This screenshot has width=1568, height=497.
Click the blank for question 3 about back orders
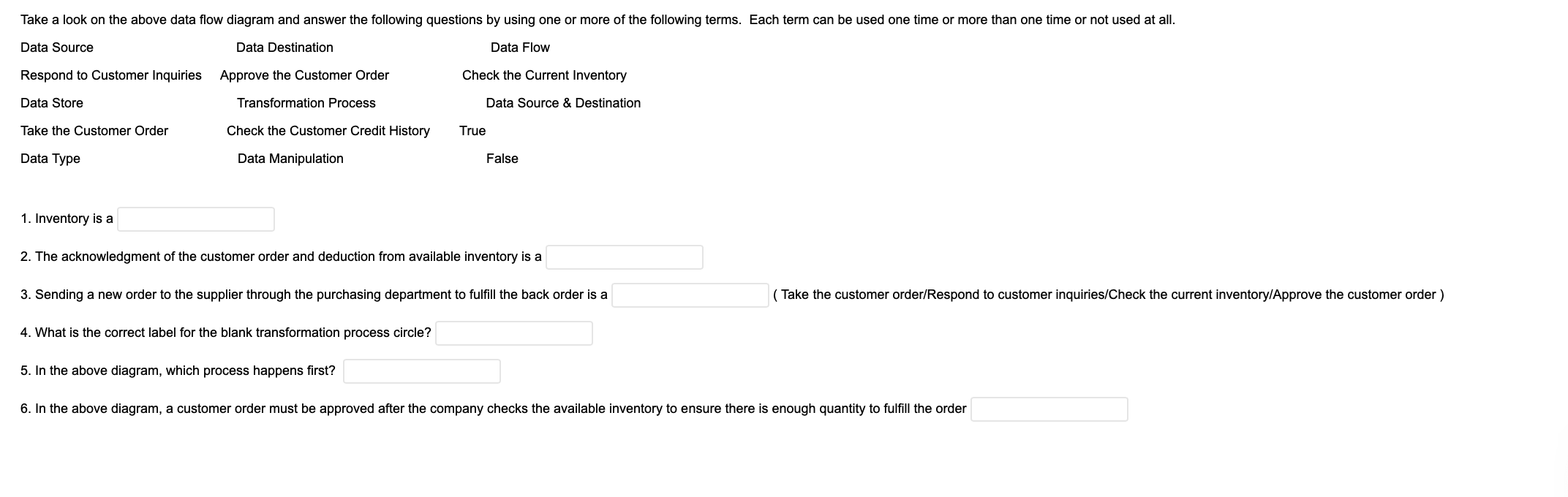pos(690,295)
